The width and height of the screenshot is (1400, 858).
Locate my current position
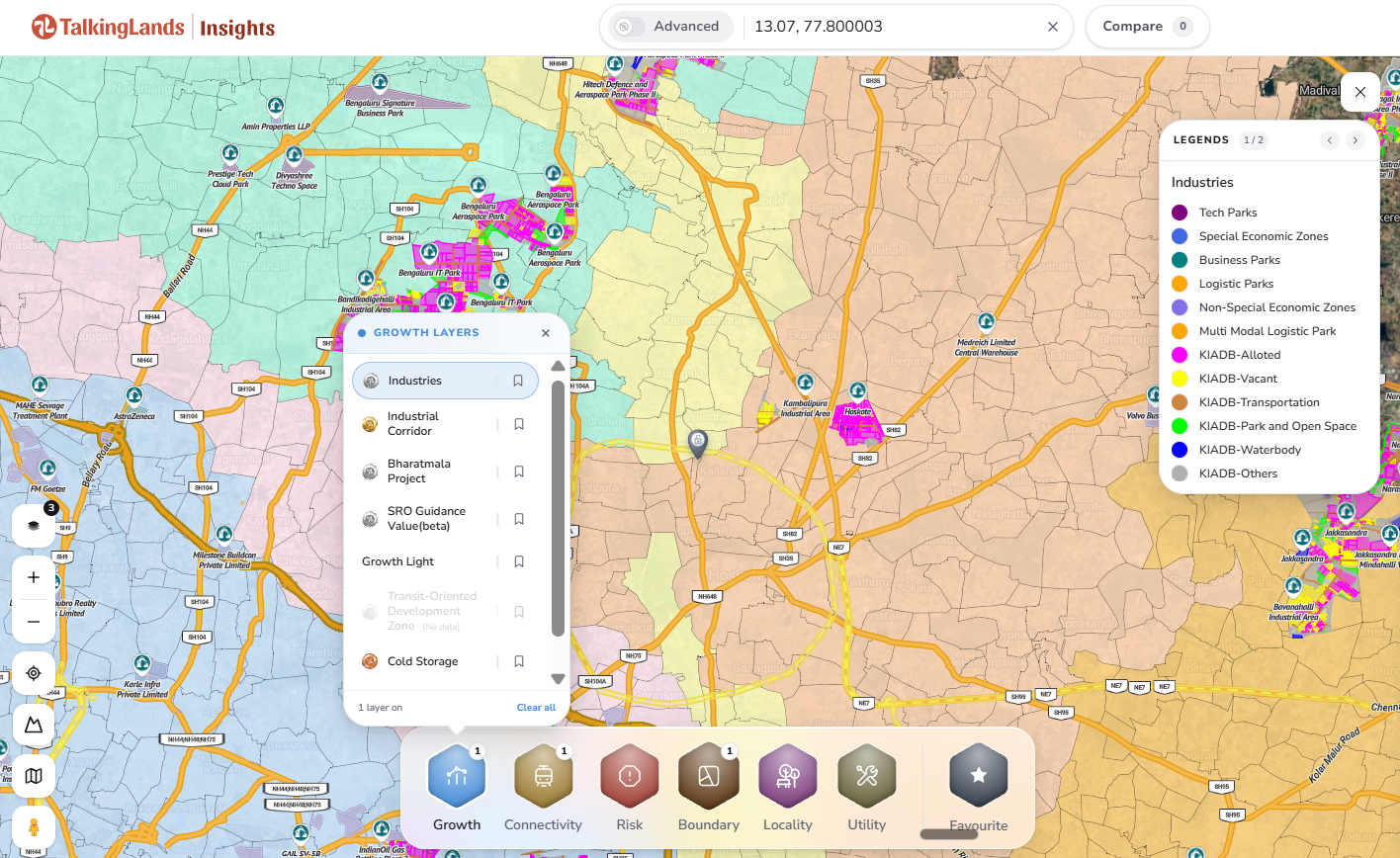(34, 673)
